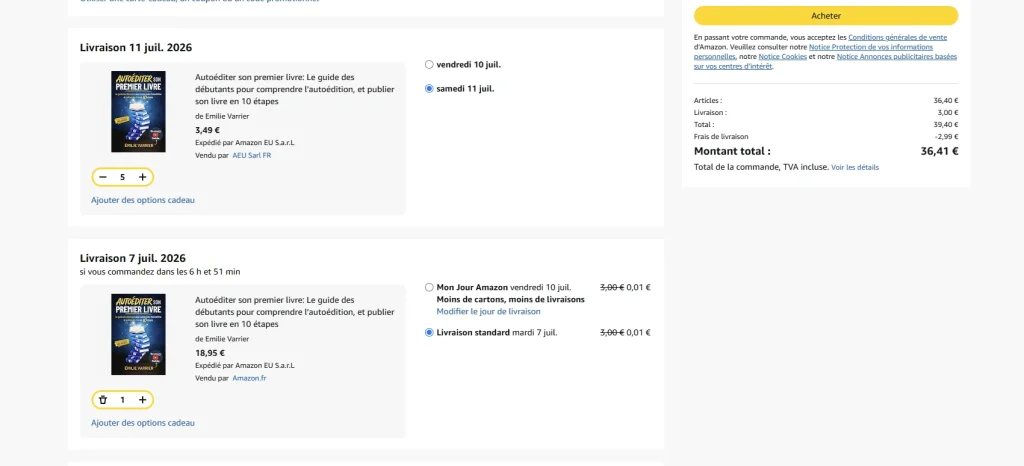Choose Livraison standard mardi 7 juil.
This screenshot has height=466, width=1024.
(x=429, y=332)
